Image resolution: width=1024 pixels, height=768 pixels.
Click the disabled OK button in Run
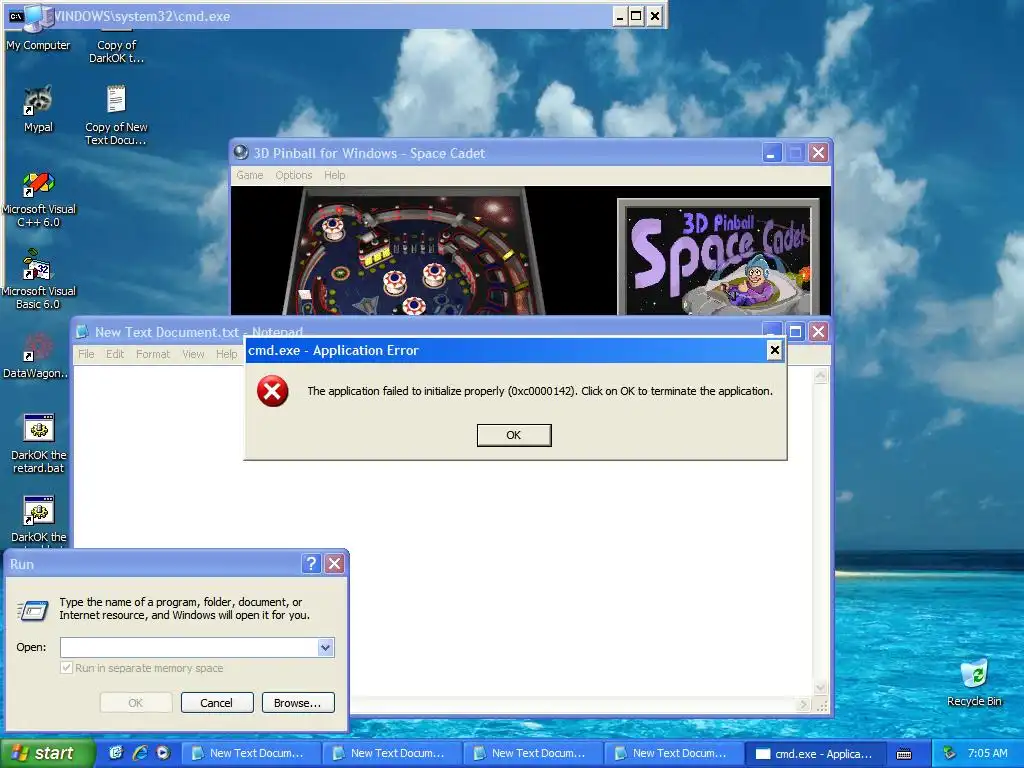(136, 703)
